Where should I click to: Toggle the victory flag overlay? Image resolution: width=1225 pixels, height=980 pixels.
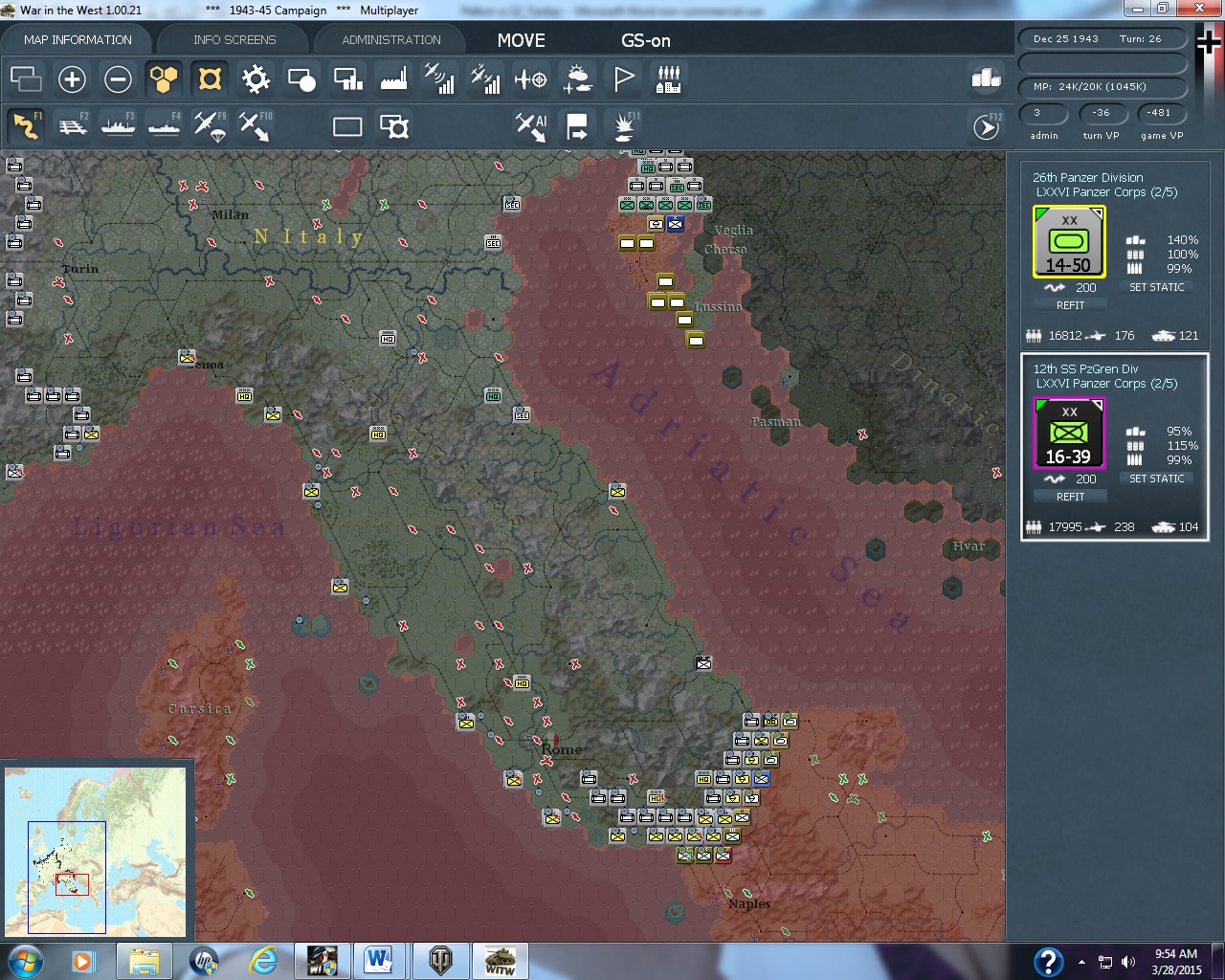pos(623,78)
